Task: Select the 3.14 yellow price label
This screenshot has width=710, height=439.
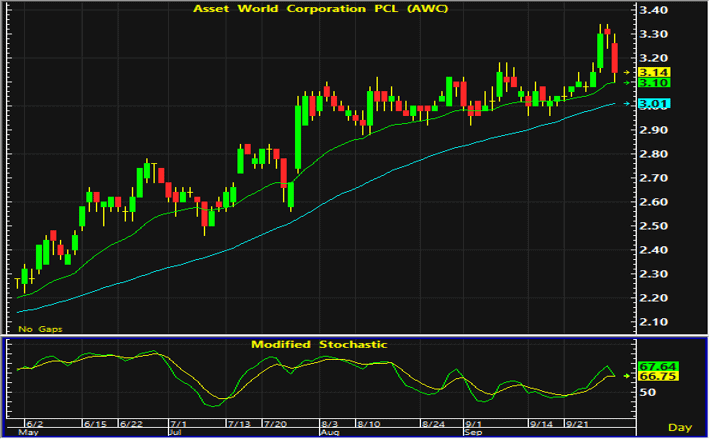Action: point(654,72)
